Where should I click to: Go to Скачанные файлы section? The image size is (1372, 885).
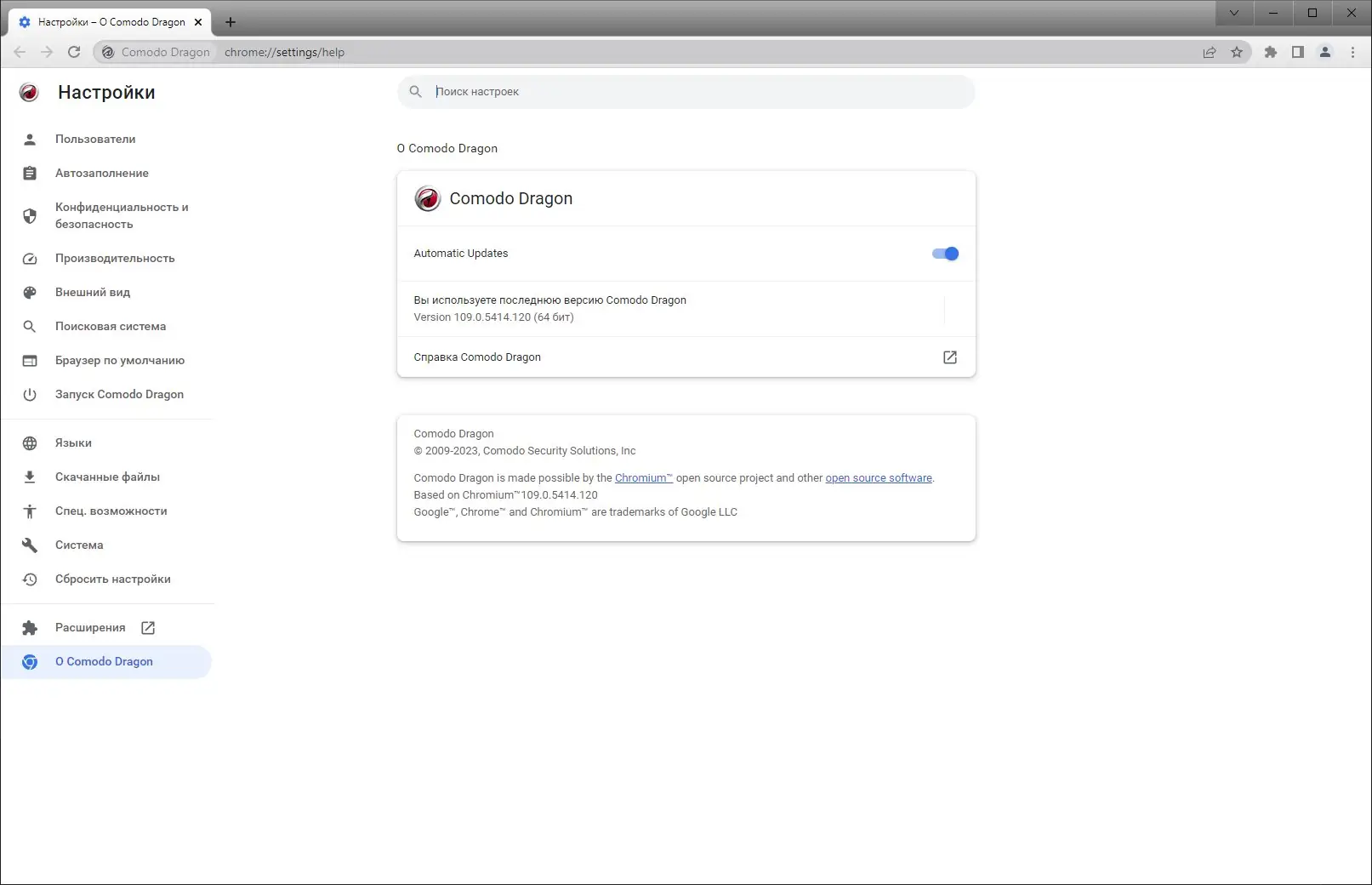(106, 477)
